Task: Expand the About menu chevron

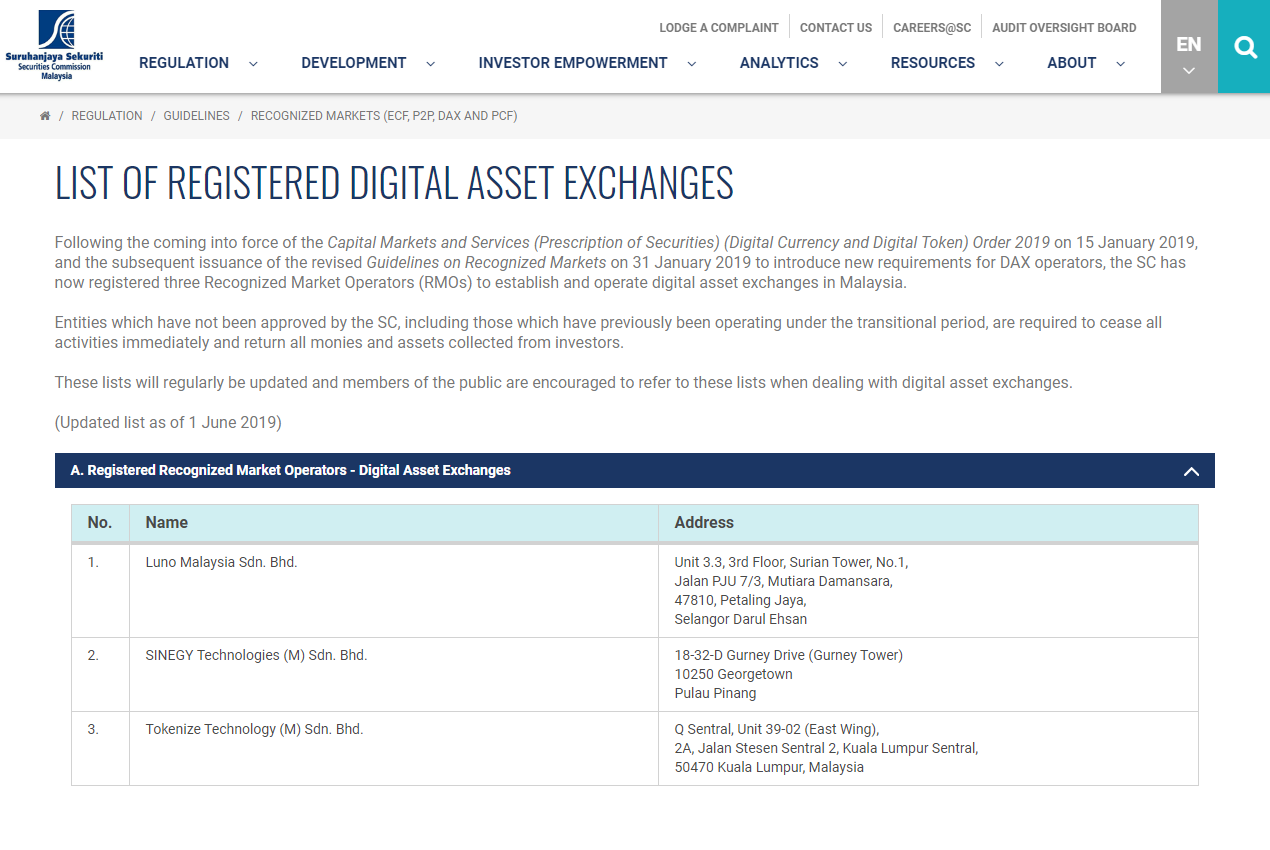Action: 1120,63
